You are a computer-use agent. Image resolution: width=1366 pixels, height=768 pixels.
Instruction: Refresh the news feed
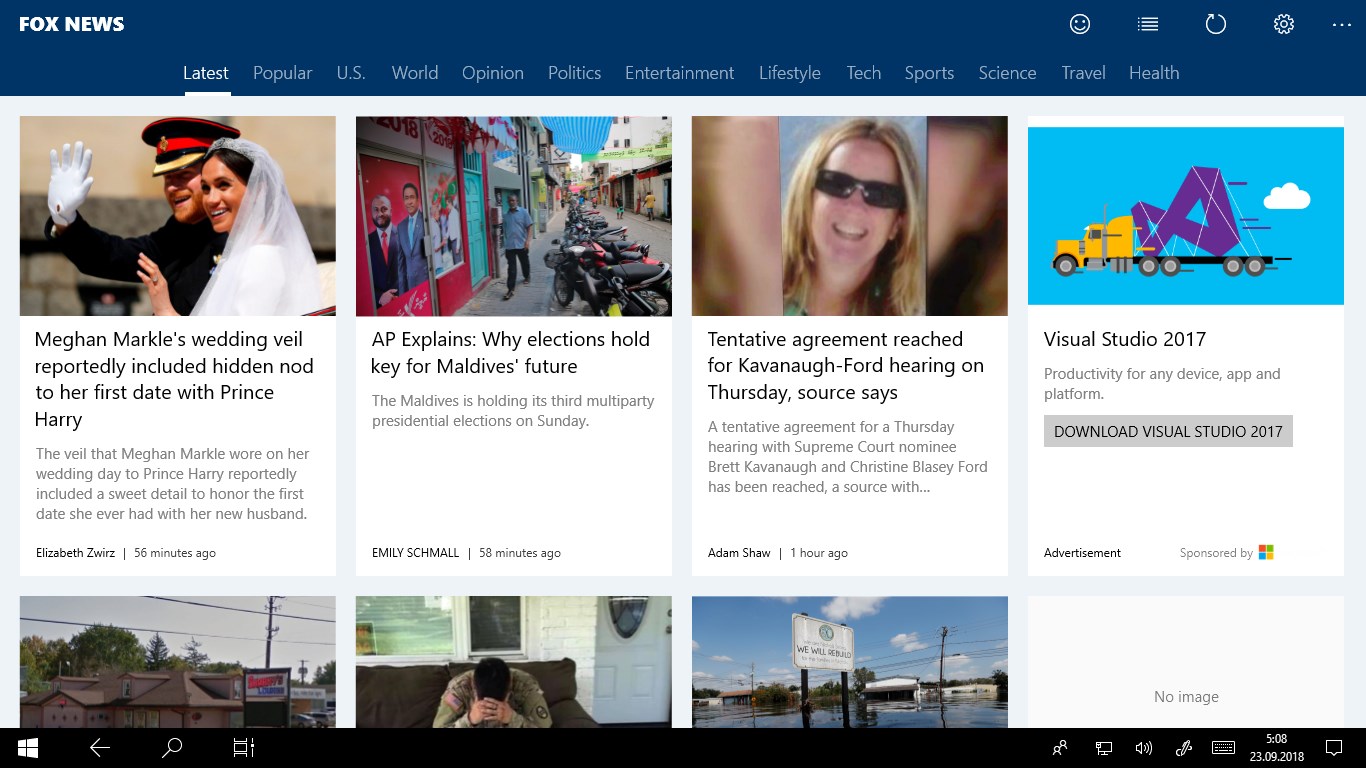click(1216, 24)
